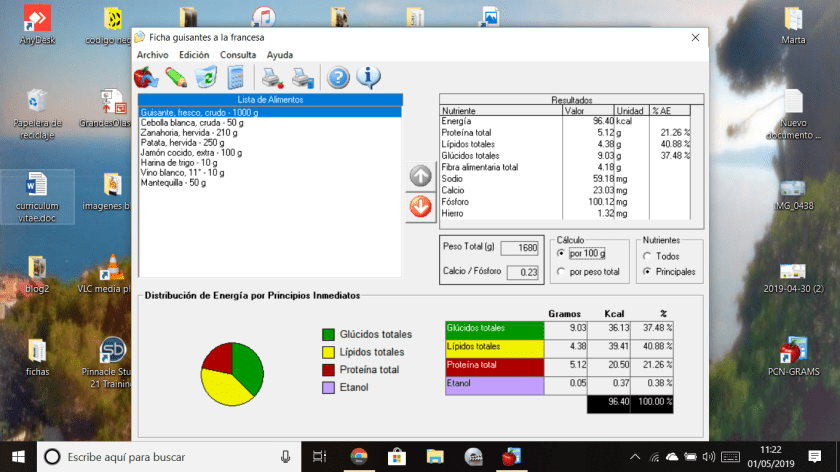This screenshot has width=840, height=472.
Task: Open help with question mark icon
Action: coord(338,77)
